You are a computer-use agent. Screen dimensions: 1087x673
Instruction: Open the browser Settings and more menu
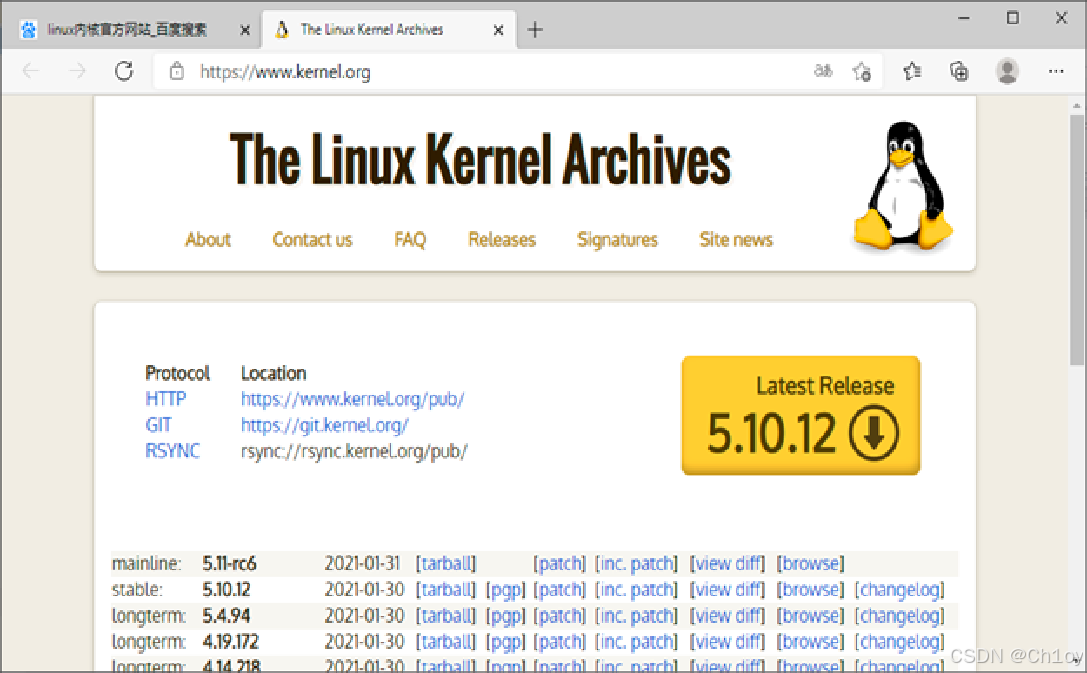coord(1056,71)
